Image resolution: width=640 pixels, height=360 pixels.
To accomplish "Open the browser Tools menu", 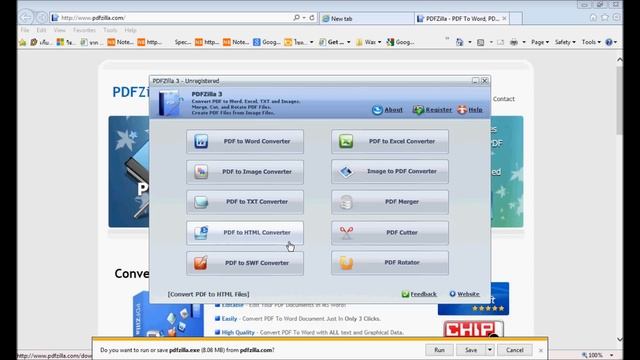I will 110,30.
